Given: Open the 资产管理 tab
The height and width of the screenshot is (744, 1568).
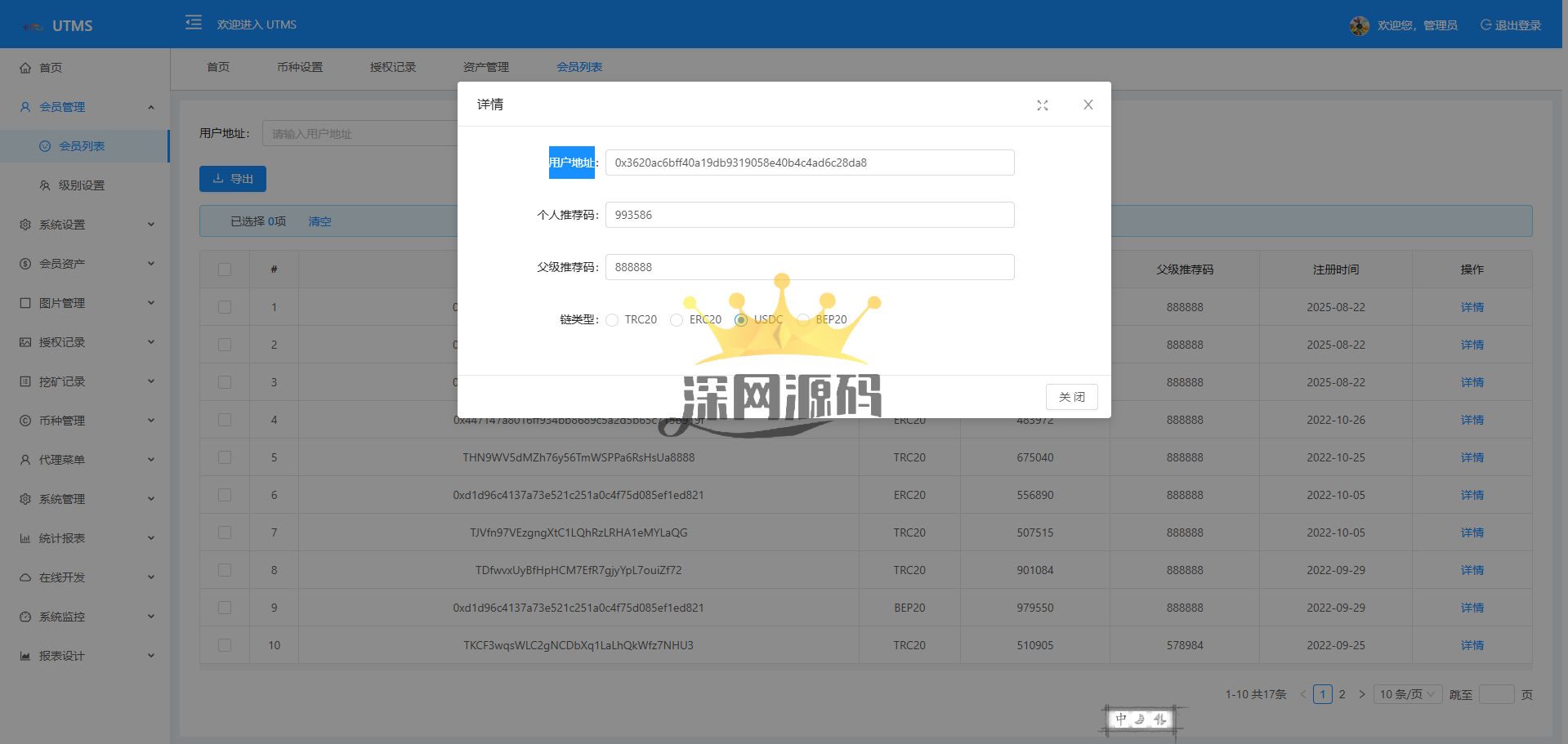Looking at the screenshot, I should (x=486, y=67).
